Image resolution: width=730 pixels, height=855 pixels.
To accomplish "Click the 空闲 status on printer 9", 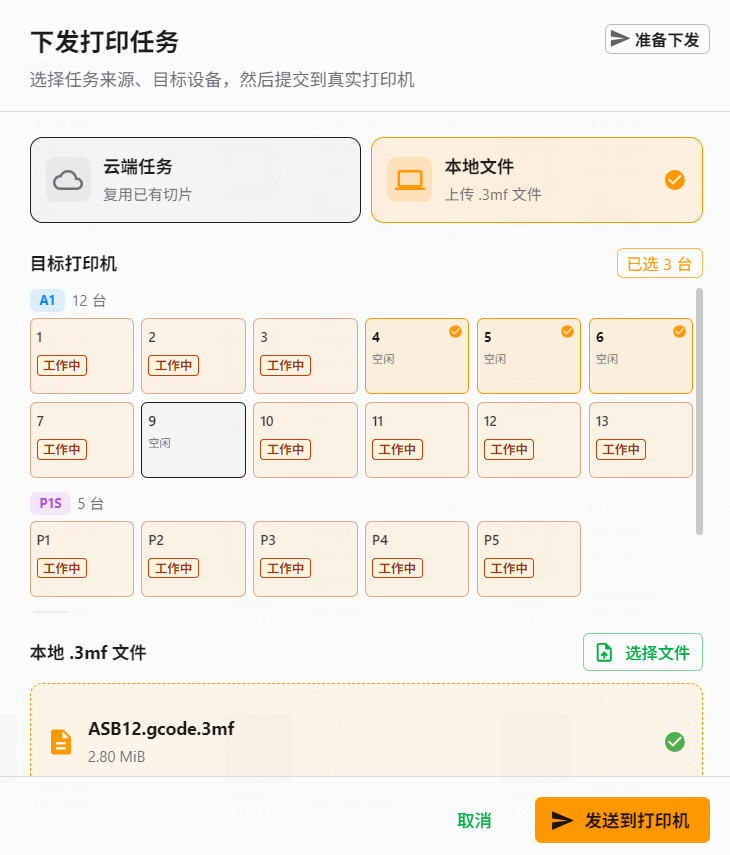I will [x=159, y=443].
